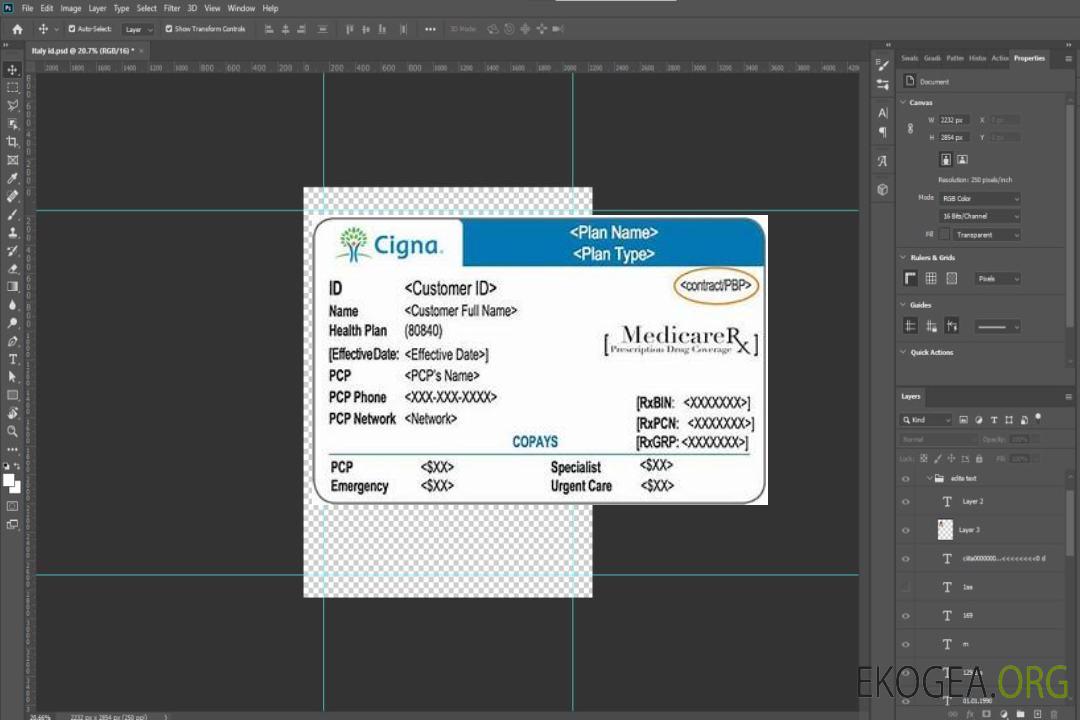Set canvas to landscape orientation button

(962, 160)
